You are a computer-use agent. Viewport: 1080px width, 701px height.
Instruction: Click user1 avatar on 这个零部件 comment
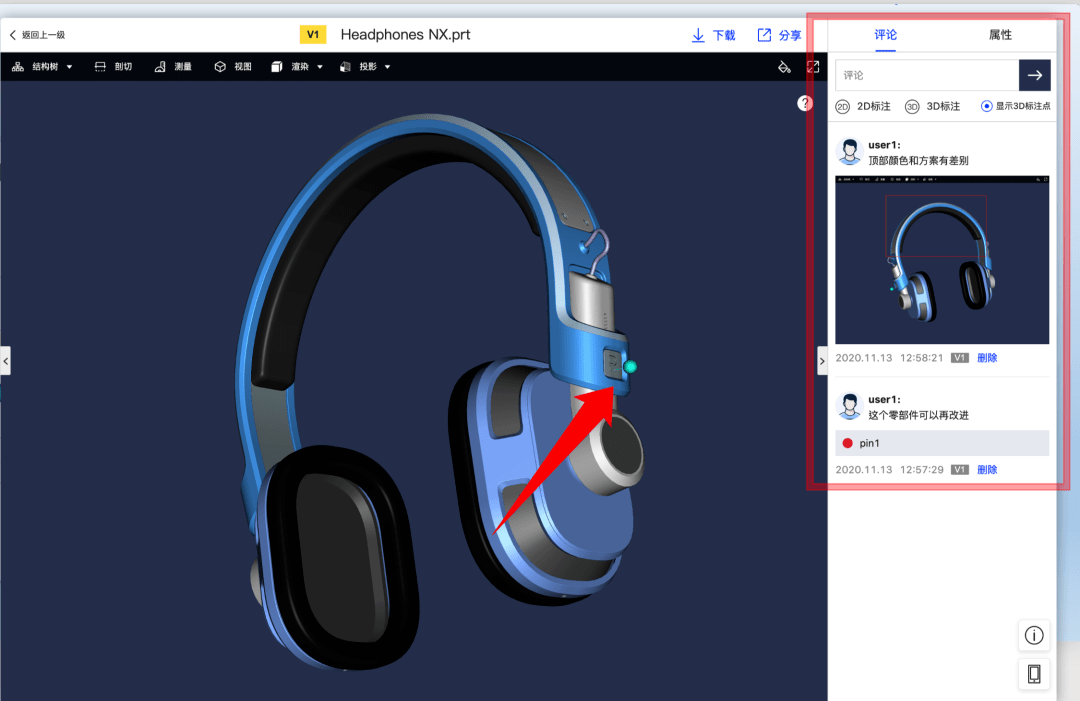pos(849,406)
